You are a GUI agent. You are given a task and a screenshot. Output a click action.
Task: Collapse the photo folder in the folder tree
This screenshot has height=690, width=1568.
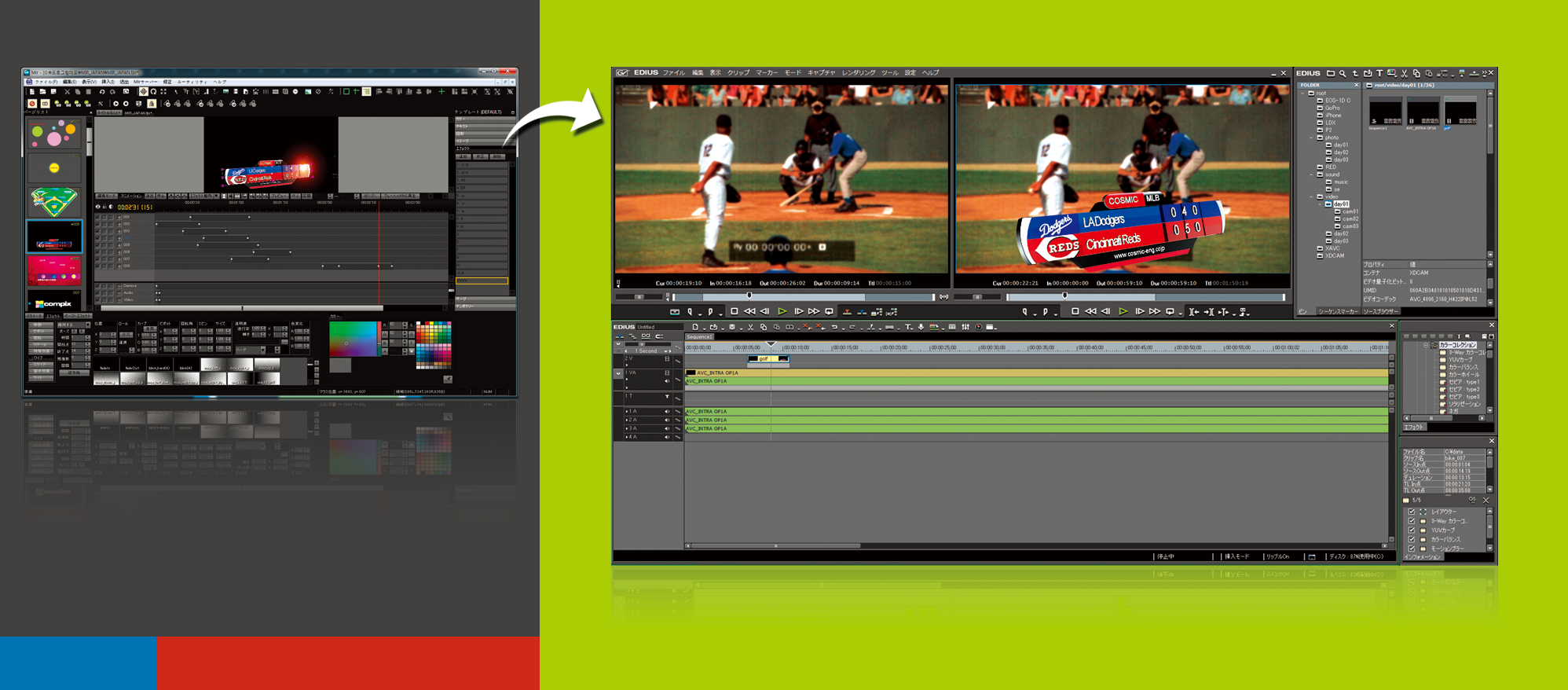1312,138
